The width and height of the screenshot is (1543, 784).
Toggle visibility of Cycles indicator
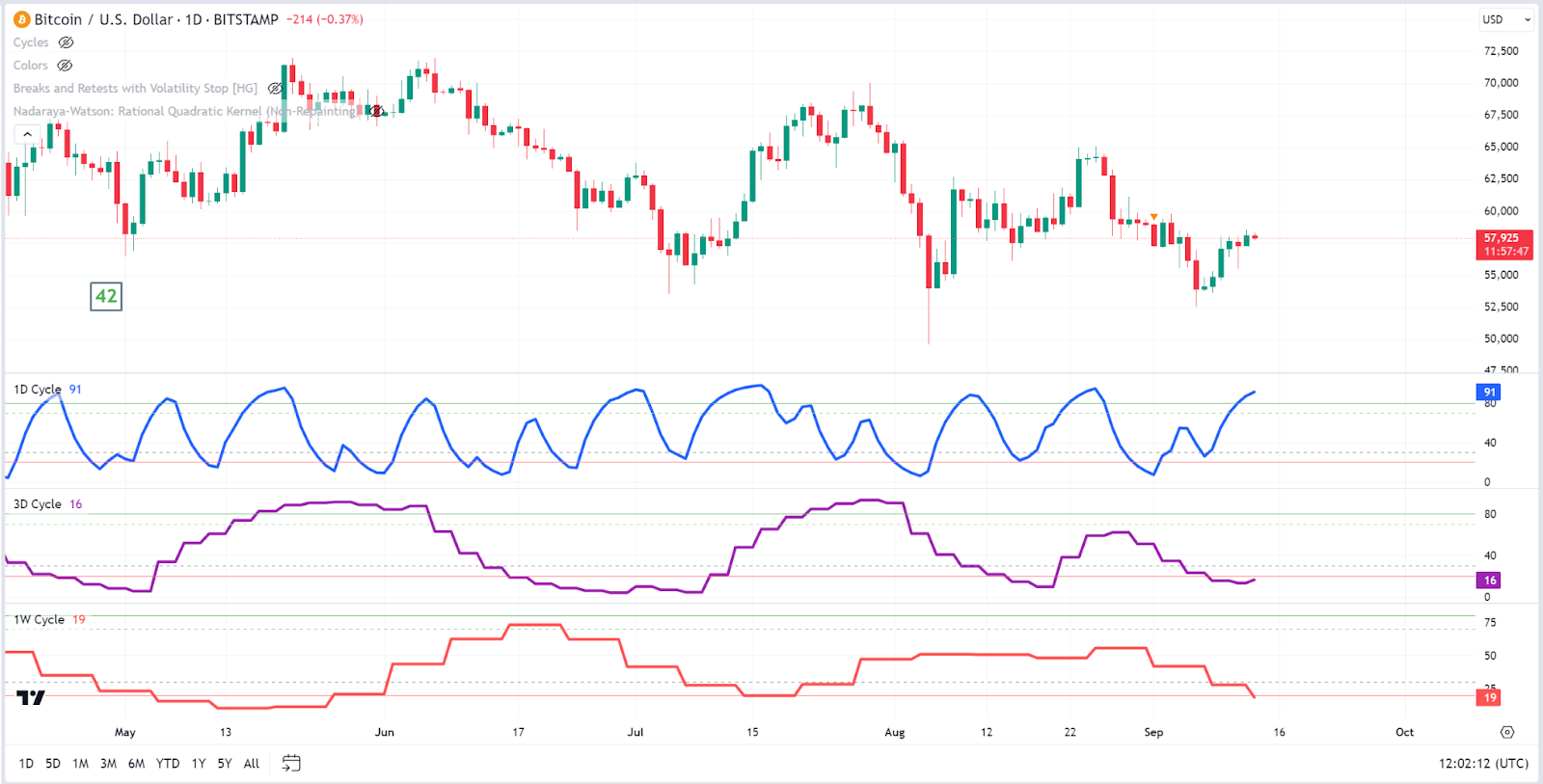click(x=66, y=42)
